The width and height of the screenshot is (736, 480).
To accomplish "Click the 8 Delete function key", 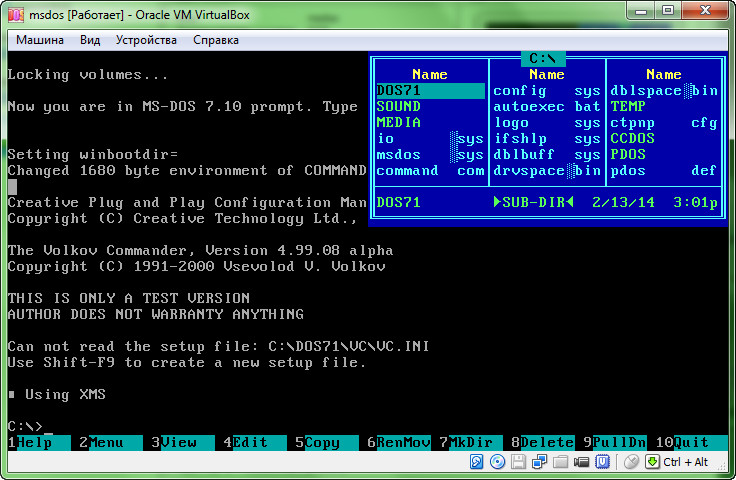I will 542,442.
